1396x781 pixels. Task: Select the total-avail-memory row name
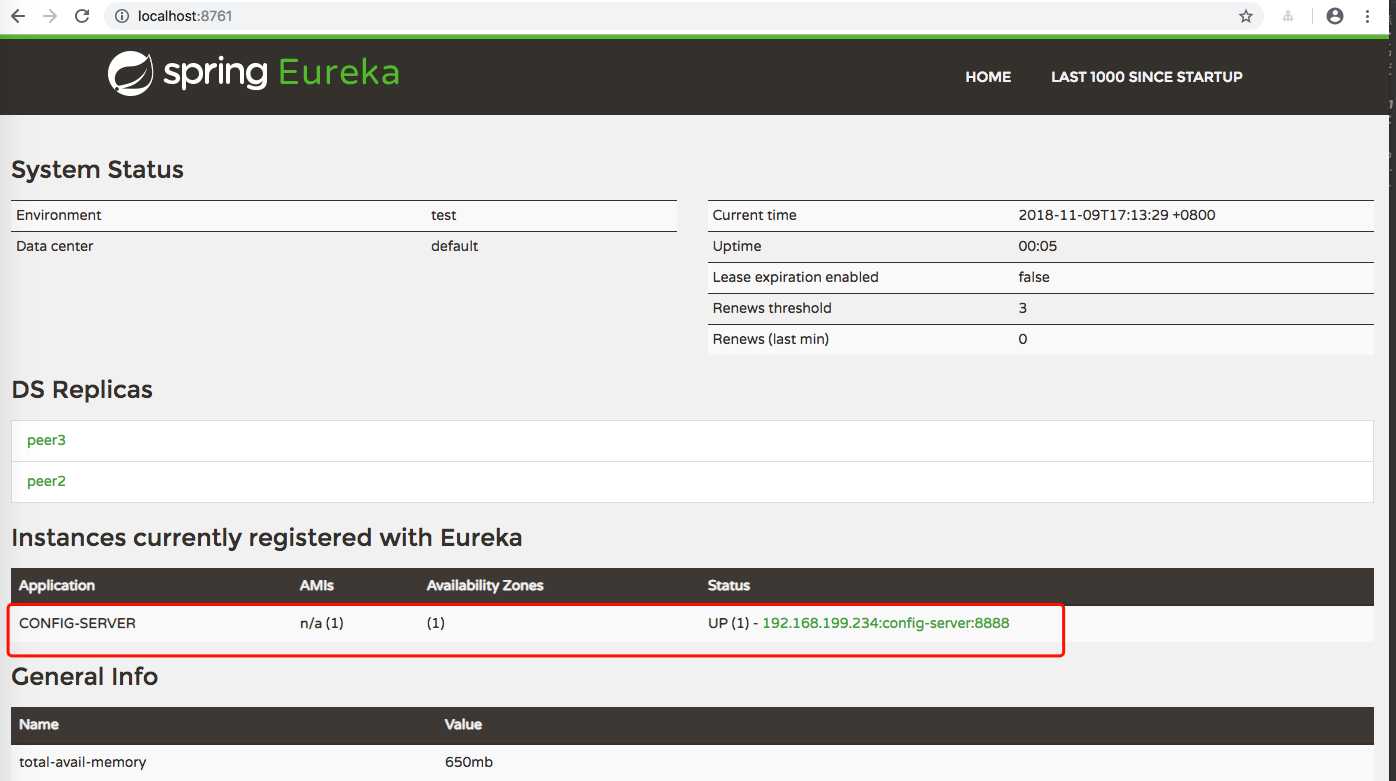[83, 762]
